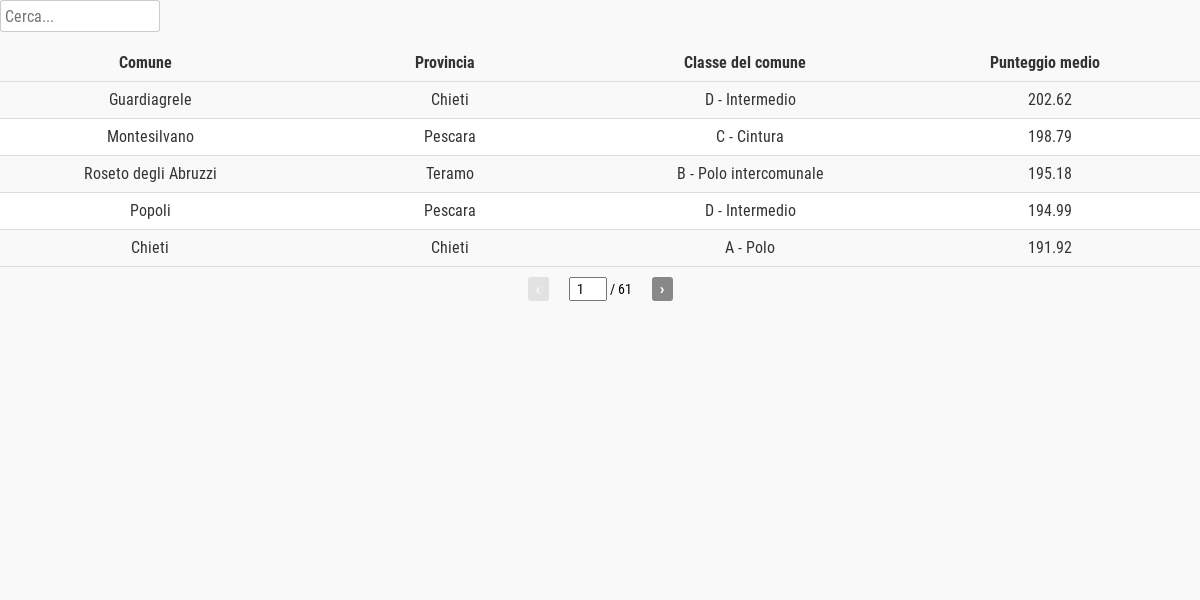
Task: Sort by Punteggio medio header
Action: point(1045,62)
